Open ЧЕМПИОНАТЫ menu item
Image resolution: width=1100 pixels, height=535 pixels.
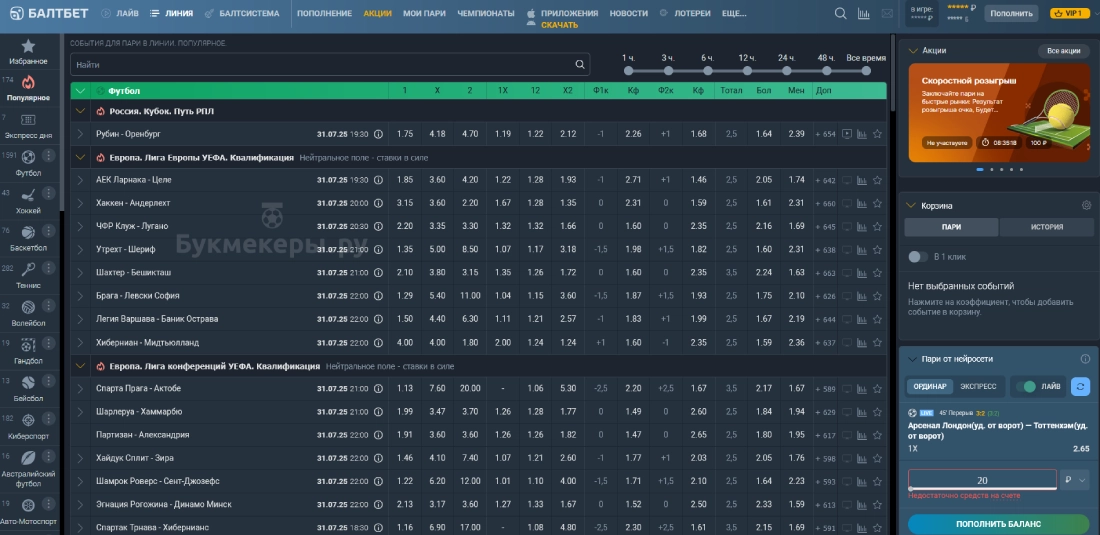coord(485,13)
